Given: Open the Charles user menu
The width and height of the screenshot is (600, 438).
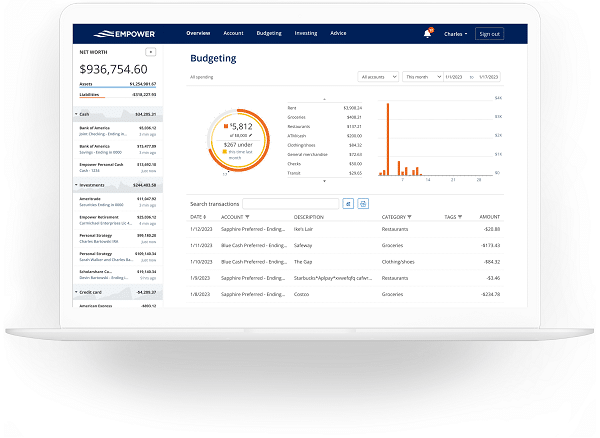Looking at the screenshot, I should pyautogui.click(x=455, y=34).
